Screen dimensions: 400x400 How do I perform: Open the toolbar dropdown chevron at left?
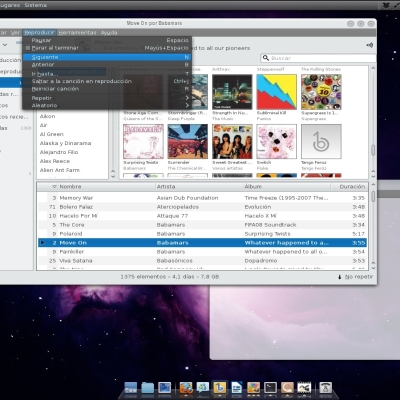[5, 45]
